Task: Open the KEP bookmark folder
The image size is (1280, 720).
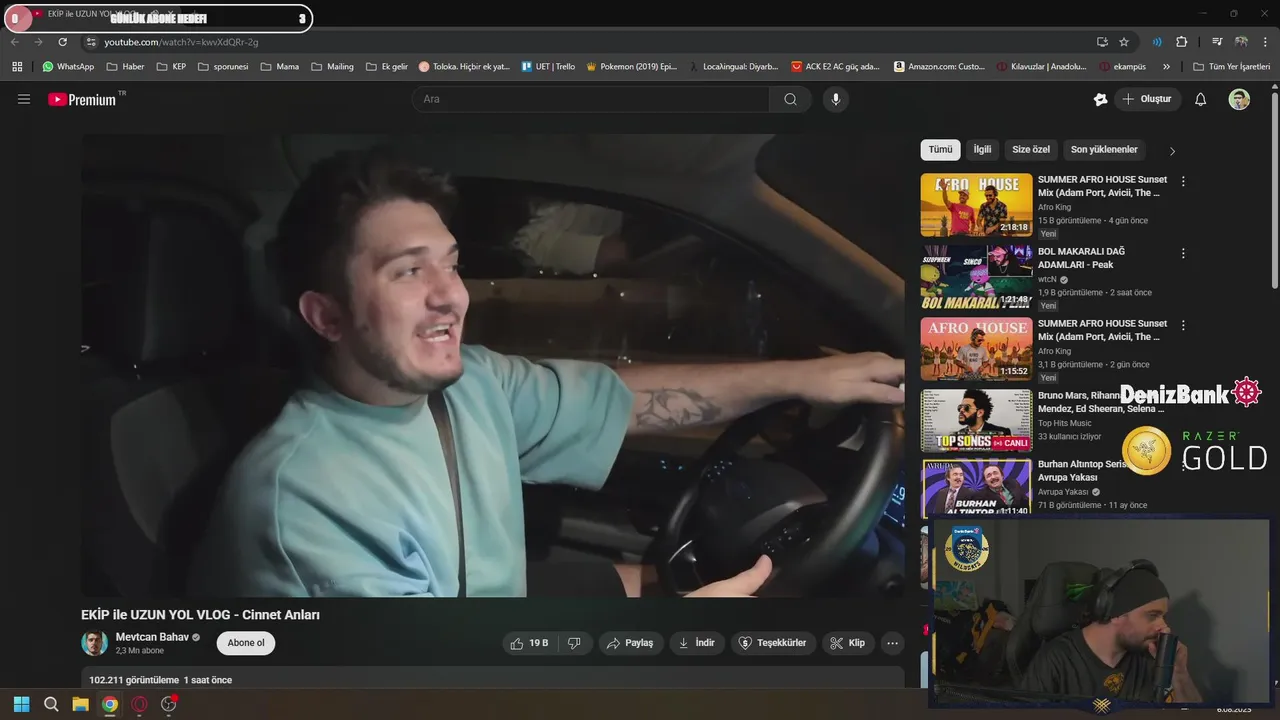Action: 172,67
